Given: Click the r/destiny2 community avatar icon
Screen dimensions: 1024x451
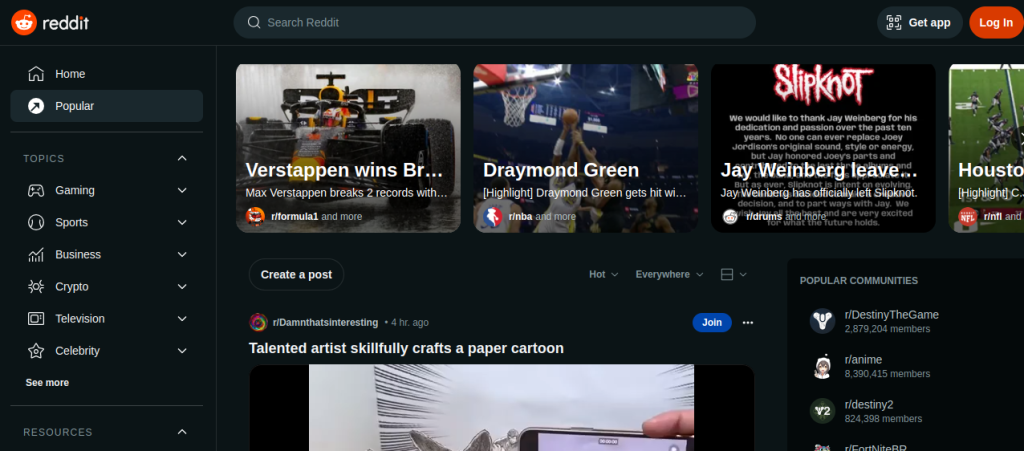Looking at the screenshot, I should point(822,411).
